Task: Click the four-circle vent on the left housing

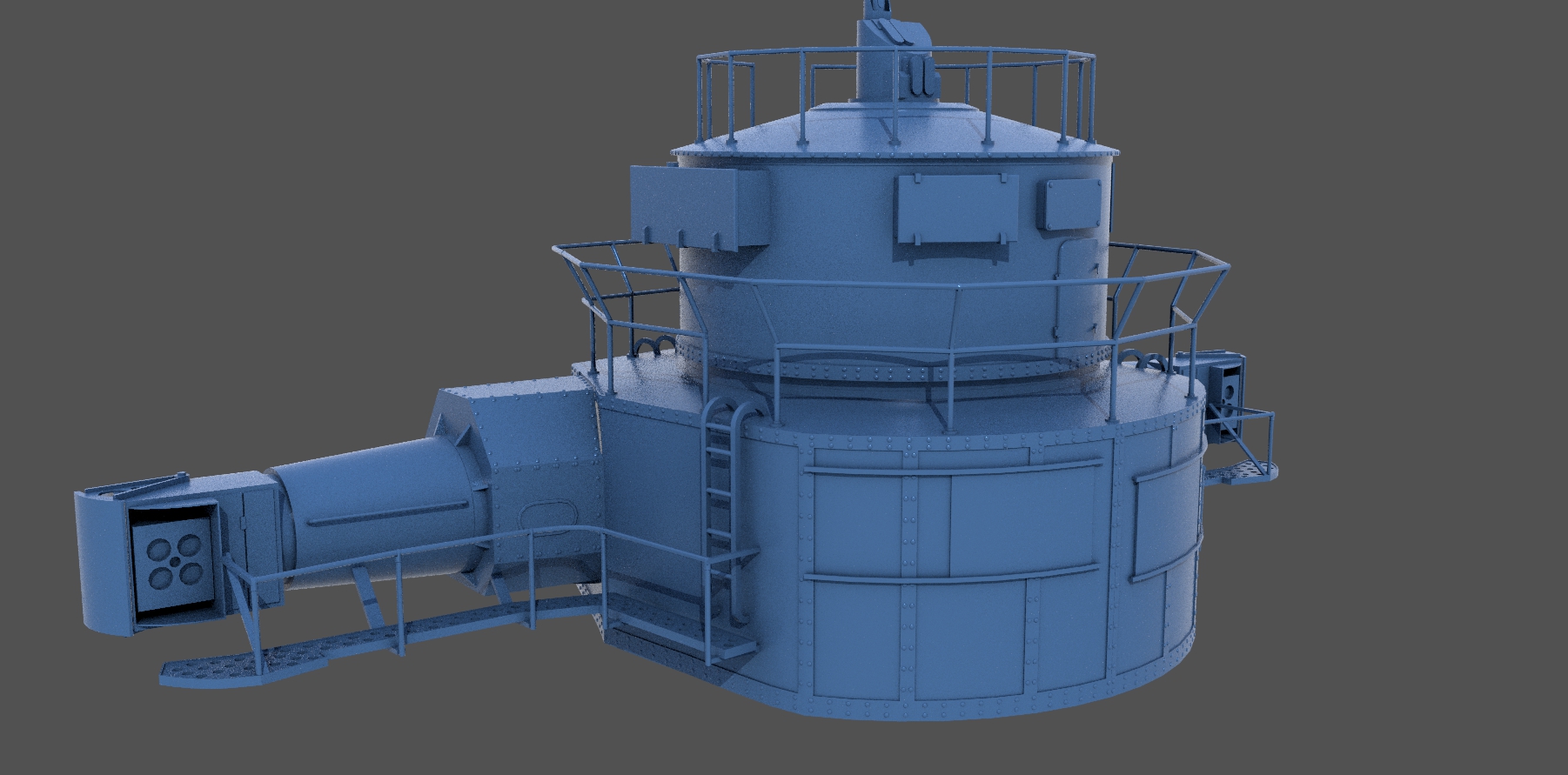Action: [175, 562]
